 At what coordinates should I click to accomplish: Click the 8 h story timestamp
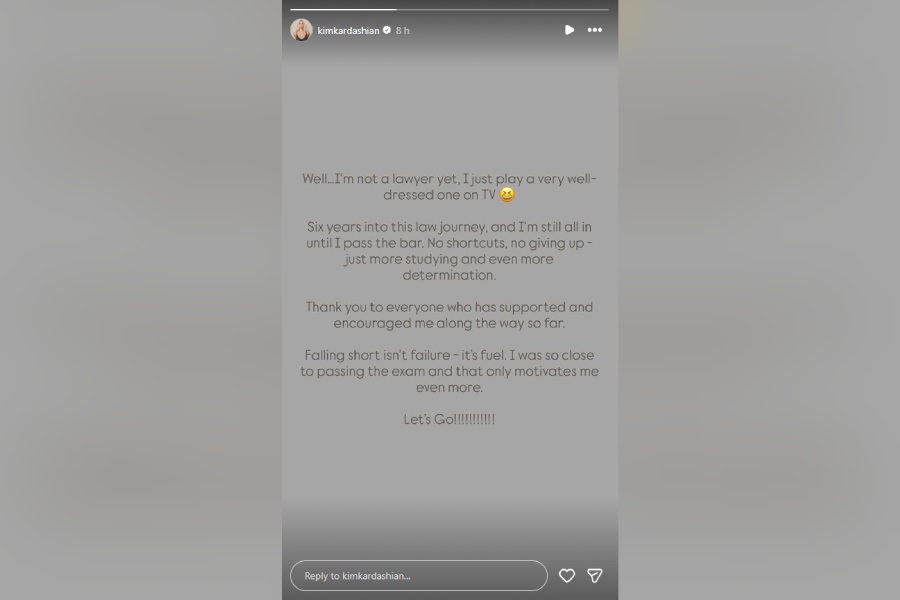point(402,30)
